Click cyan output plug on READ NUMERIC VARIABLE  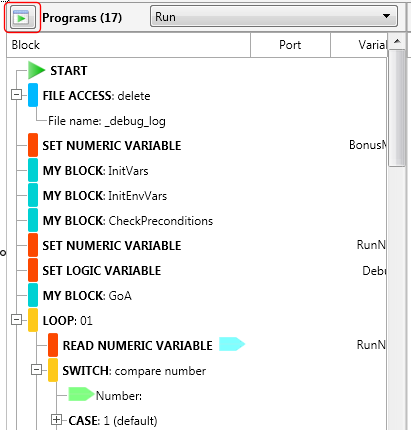[232, 344]
